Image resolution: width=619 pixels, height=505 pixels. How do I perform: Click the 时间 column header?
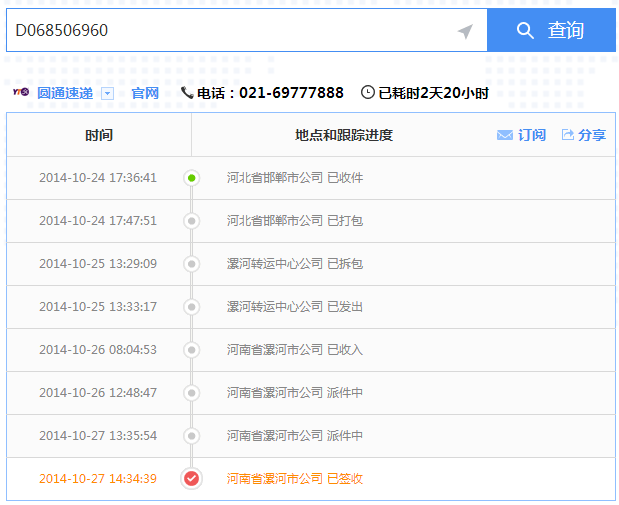coord(99,135)
